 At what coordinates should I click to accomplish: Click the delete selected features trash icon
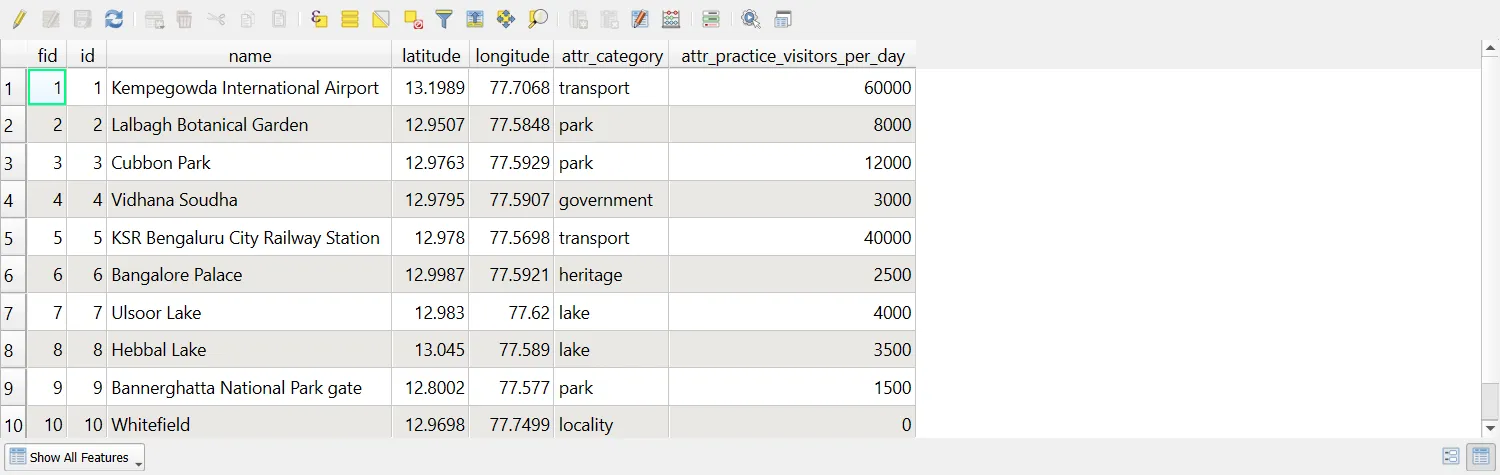tap(185, 19)
